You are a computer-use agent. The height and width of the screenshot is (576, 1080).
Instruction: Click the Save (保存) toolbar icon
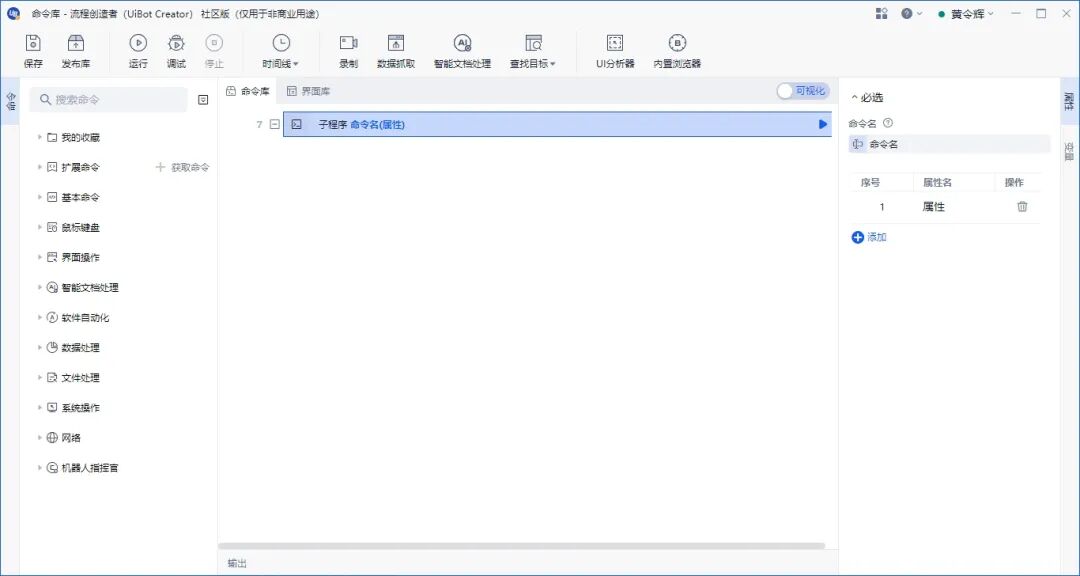coord(33,43)
